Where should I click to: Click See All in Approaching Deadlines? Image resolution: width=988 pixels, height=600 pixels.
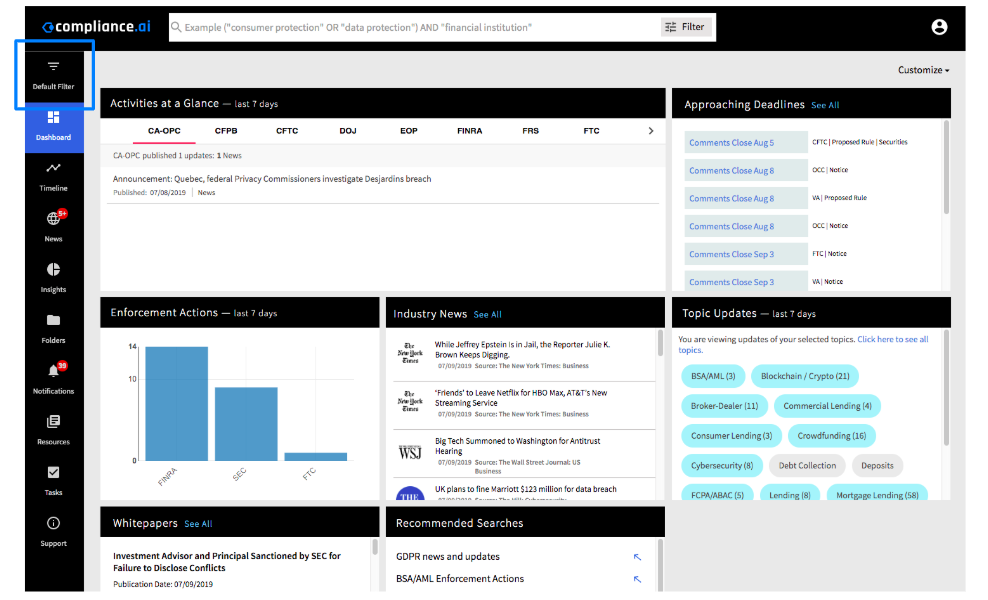point(825,105)
